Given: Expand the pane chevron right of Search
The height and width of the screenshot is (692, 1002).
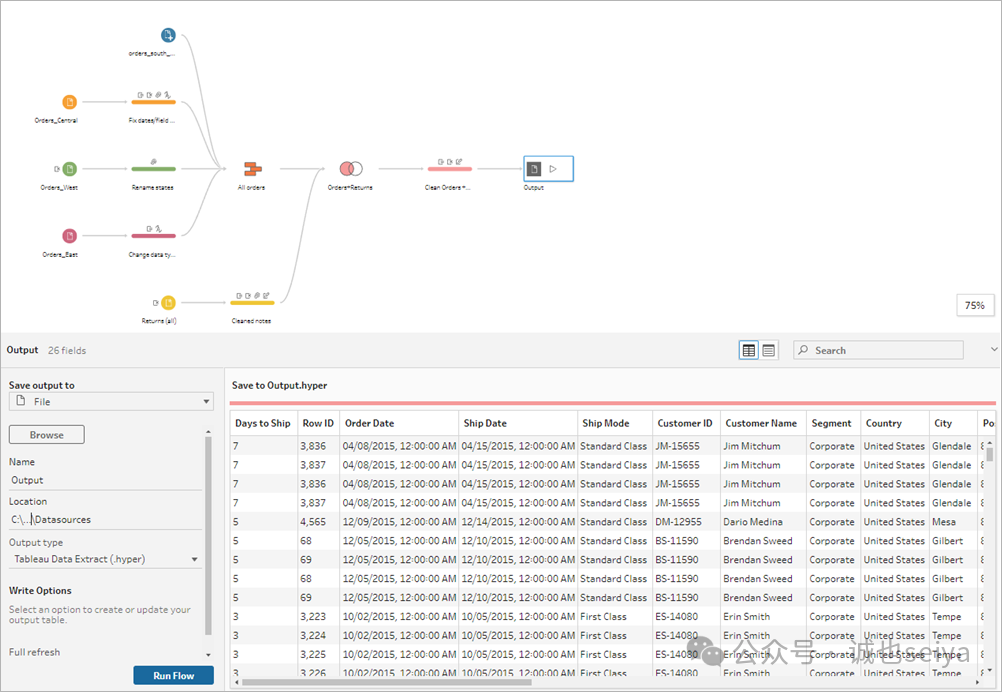Looking at the screenshot, I should tap(994, 350).
